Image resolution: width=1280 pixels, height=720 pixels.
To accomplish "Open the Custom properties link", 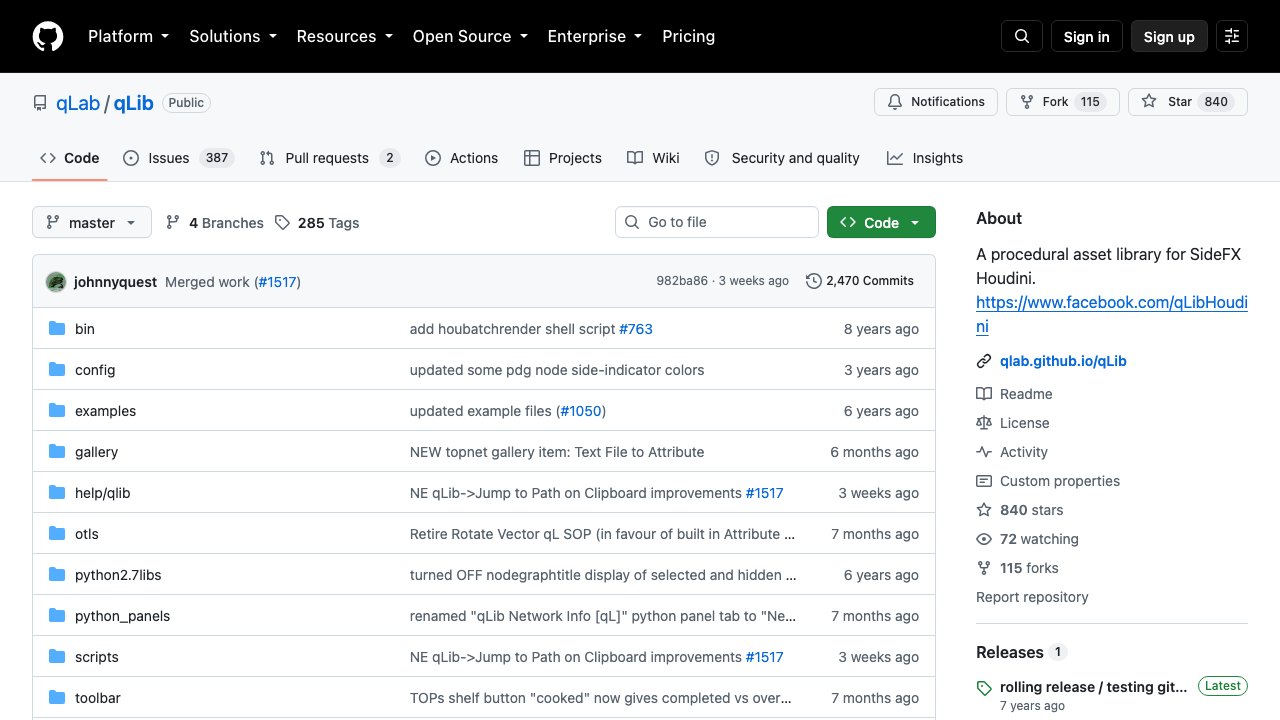I will tap(1060, 481).
